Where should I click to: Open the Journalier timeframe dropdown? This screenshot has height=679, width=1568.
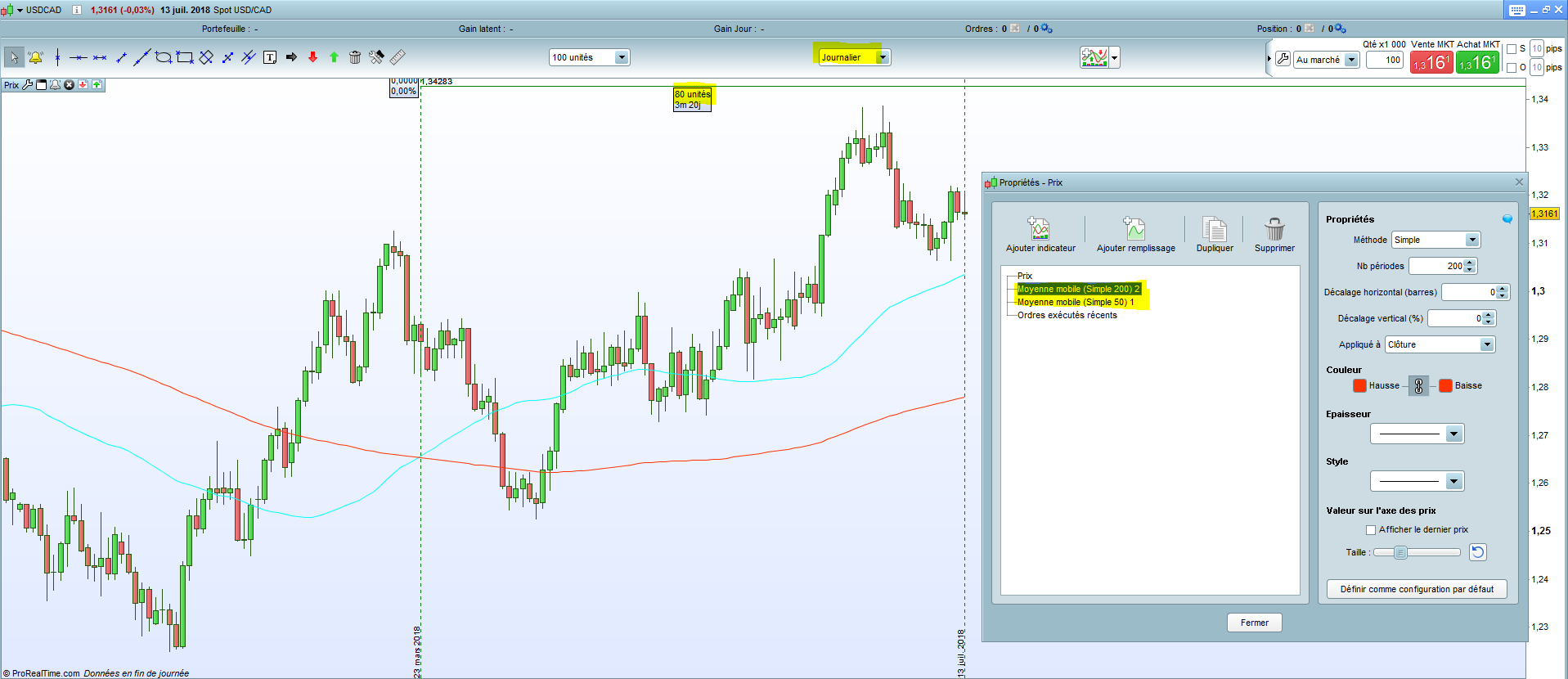coord(883,57)
